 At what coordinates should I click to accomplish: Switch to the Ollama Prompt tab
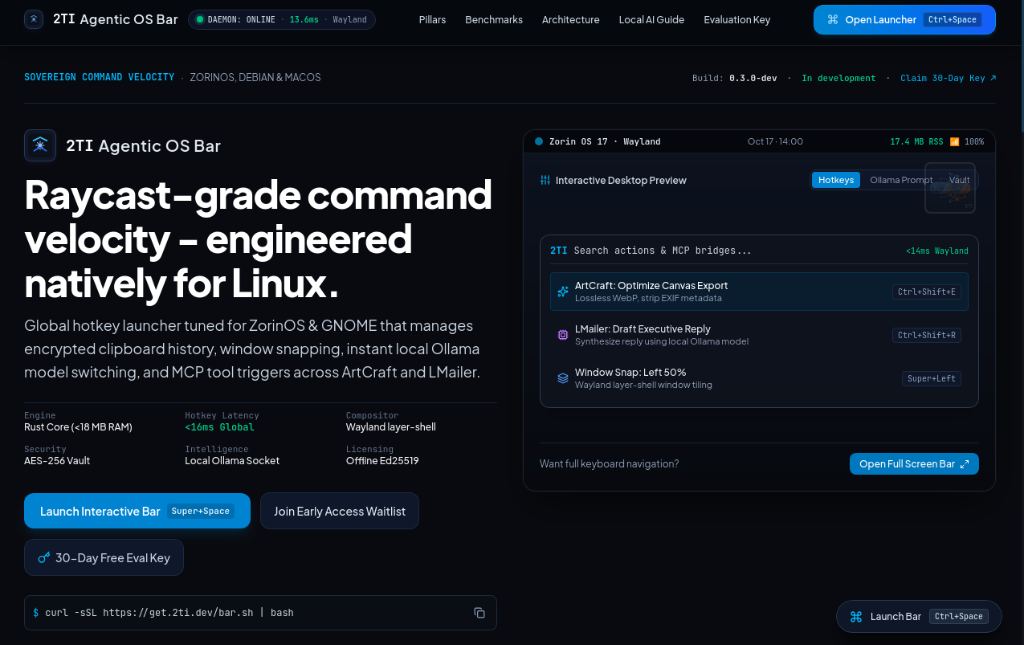coord(901,180)
